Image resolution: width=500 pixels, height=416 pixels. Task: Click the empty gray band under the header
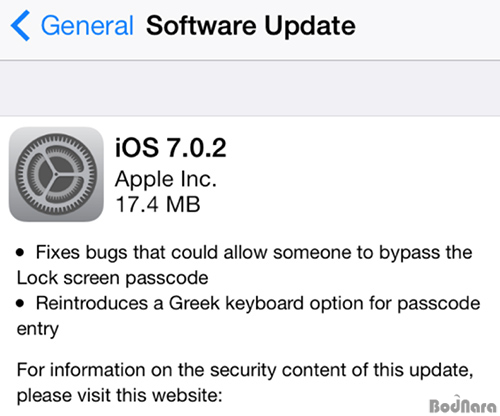pos(250,88)
